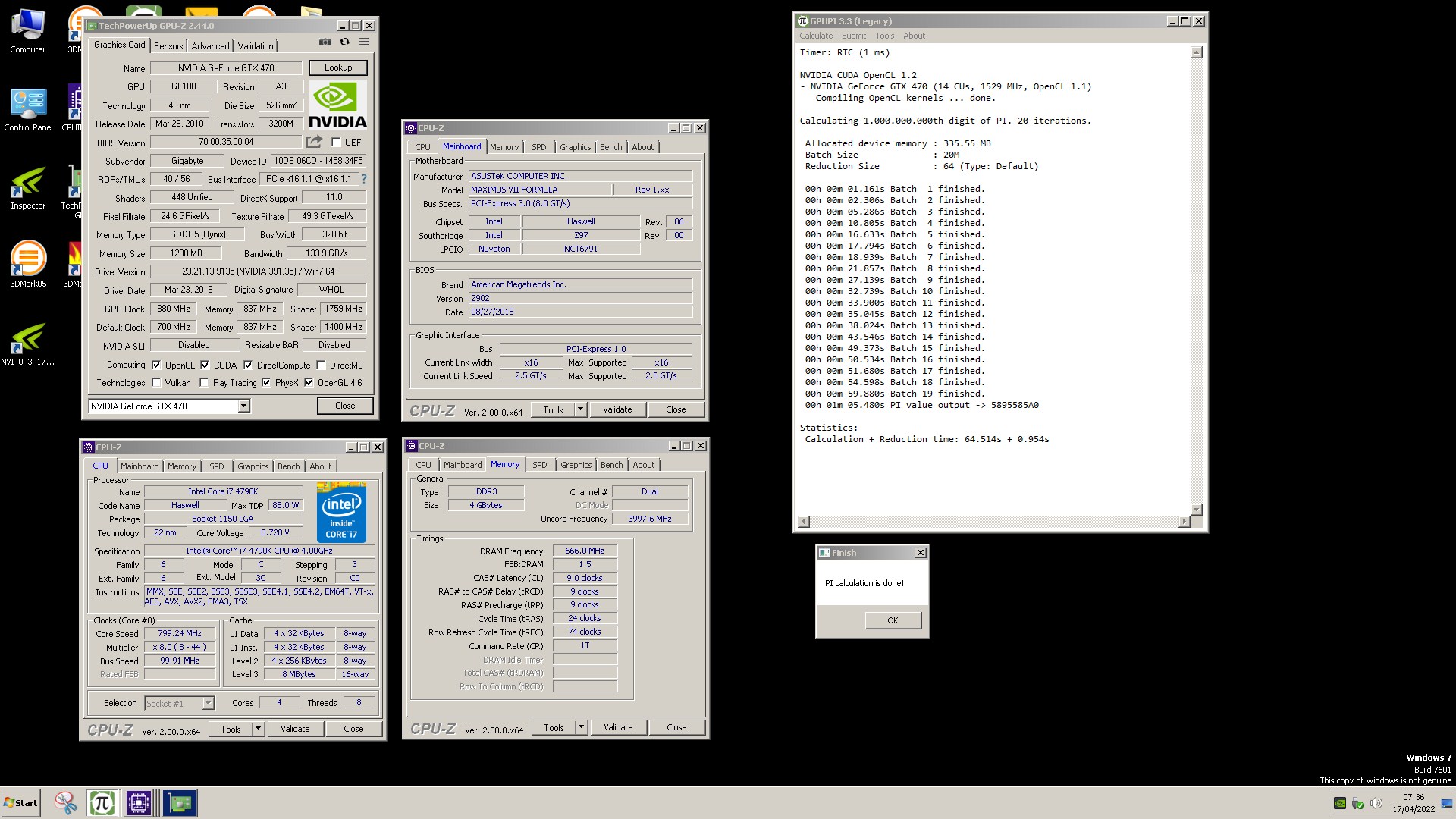The width and height of the screenshot is (1456, 819).
Task: Select the Computer desktop icon
Action: (x=28, y=32)
